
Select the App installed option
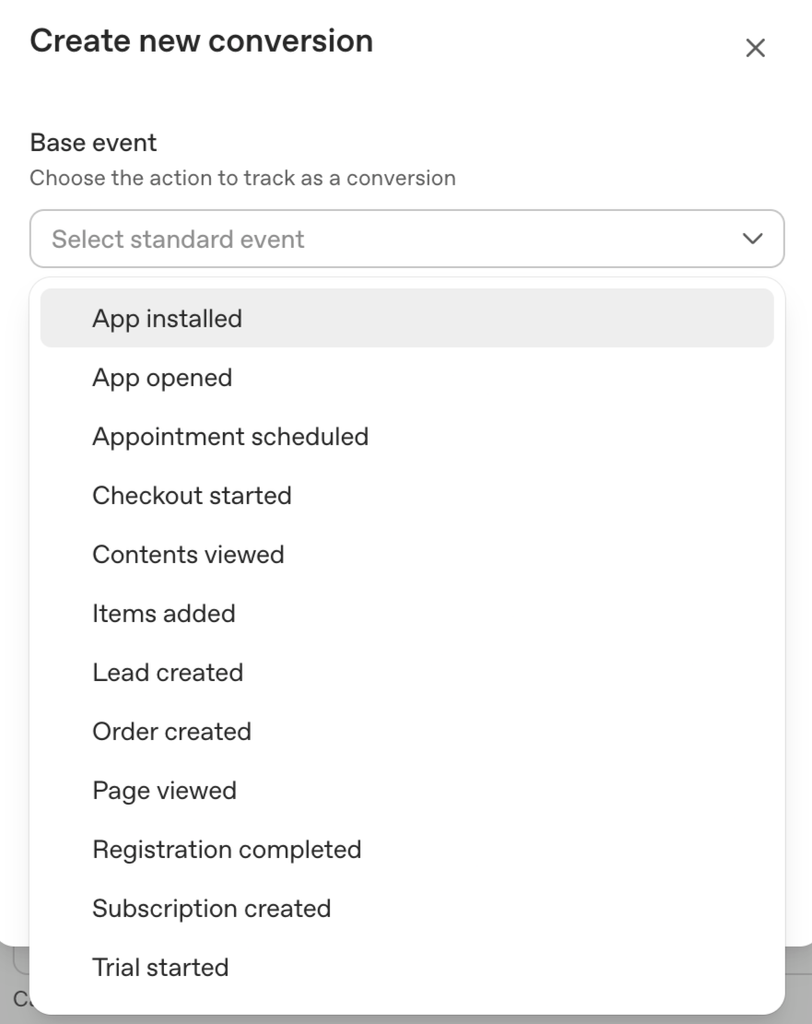406,318
